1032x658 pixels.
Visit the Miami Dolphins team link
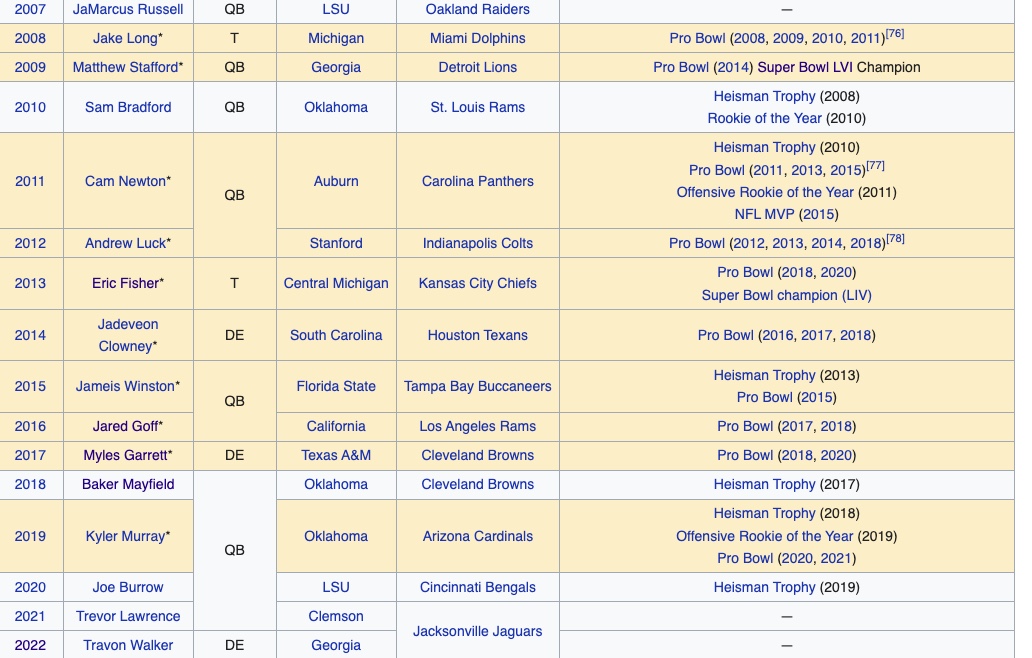coord(477,38)
